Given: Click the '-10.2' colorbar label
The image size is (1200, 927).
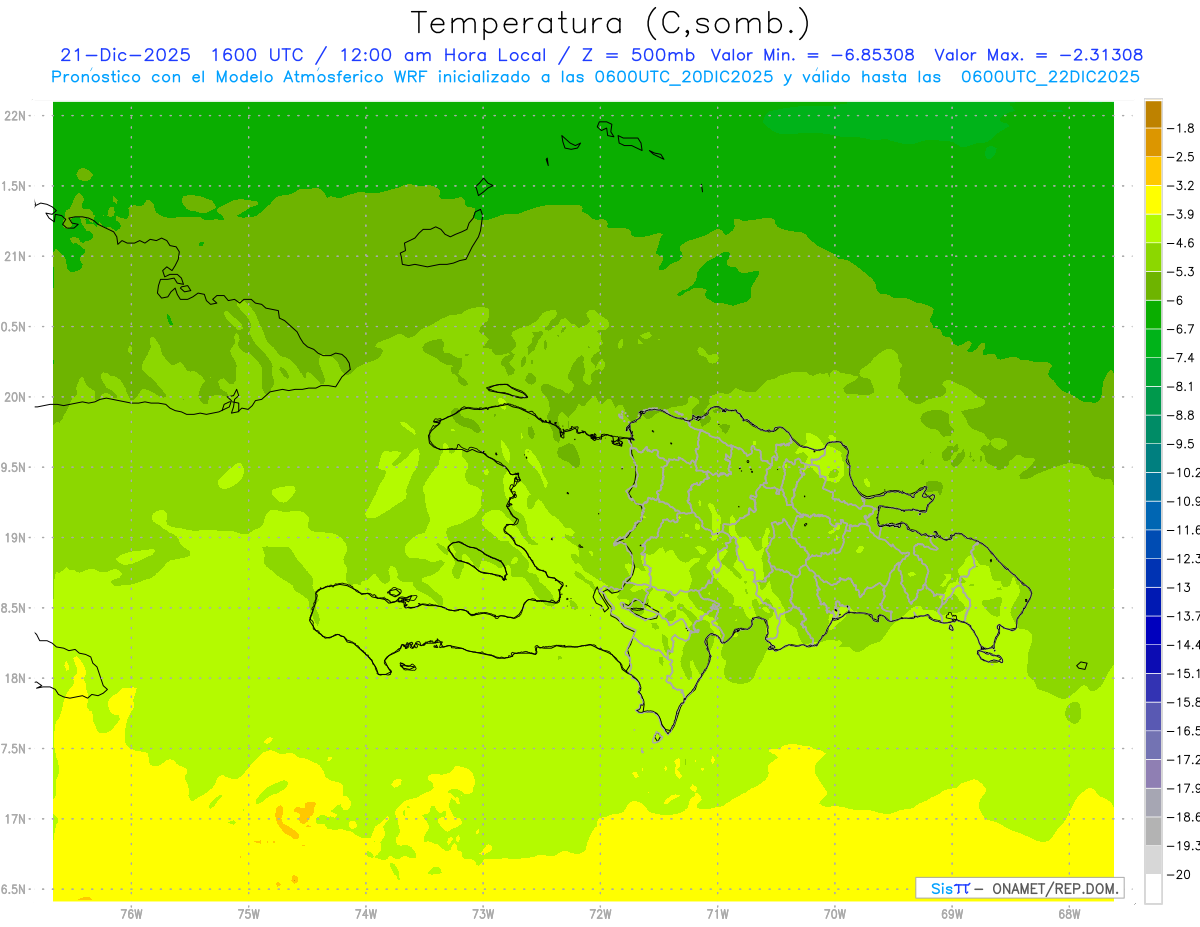Looking at the screenshot, I should tap(1184, 473).
